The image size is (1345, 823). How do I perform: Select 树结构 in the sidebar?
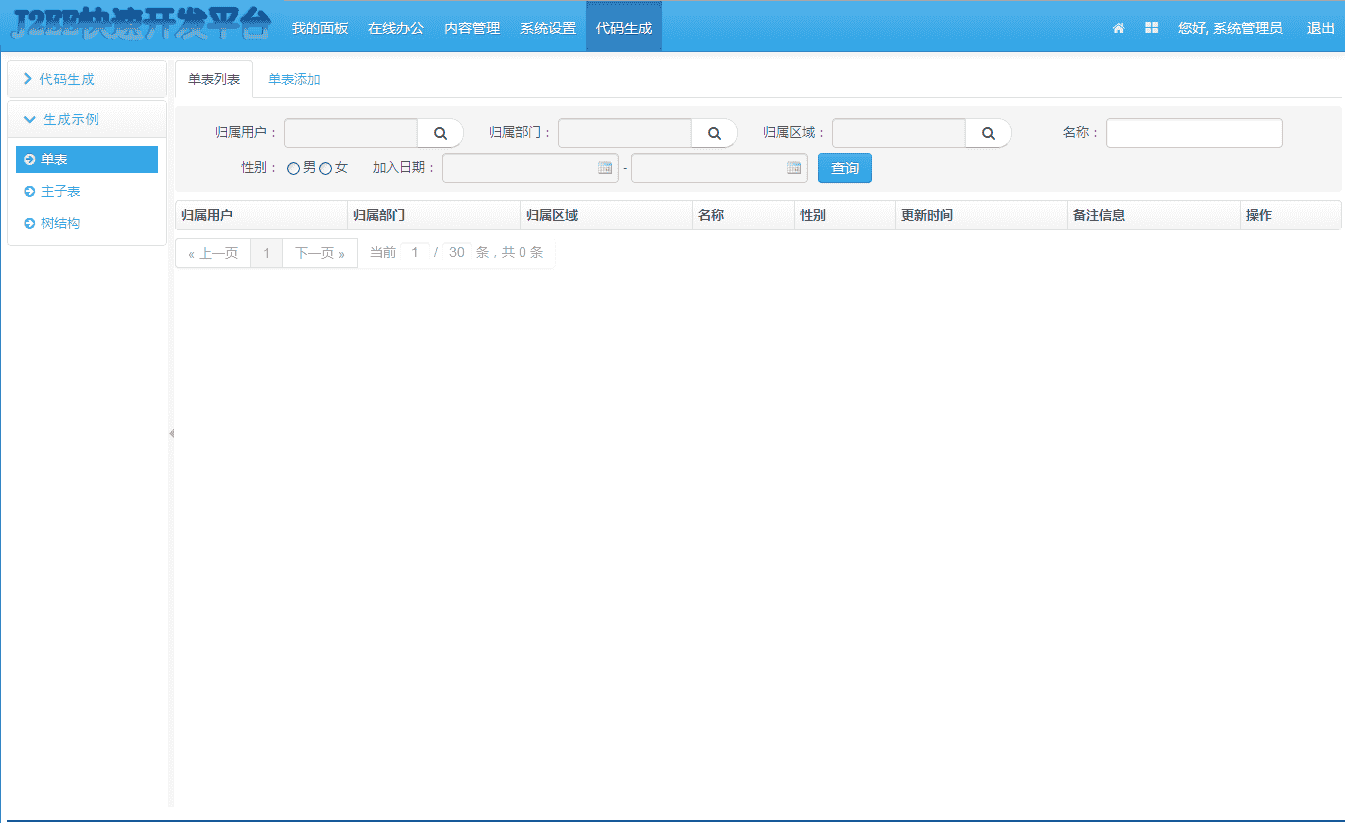pos(87,223)
